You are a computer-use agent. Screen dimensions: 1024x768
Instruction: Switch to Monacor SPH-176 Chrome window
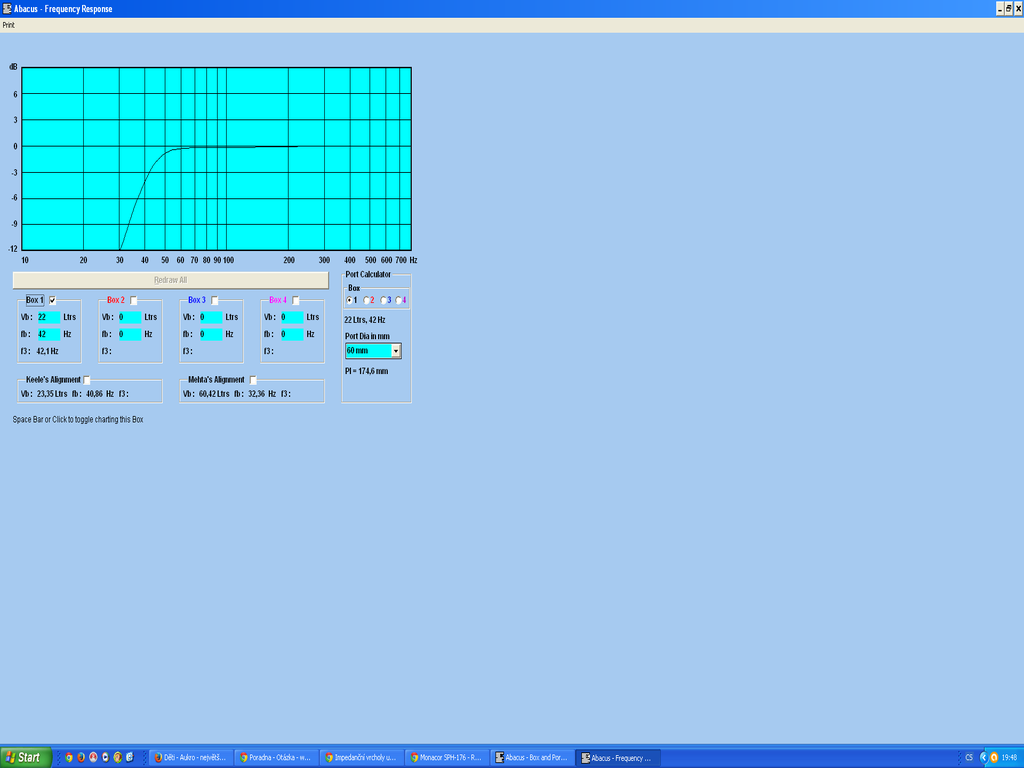(x=447, y=758)
